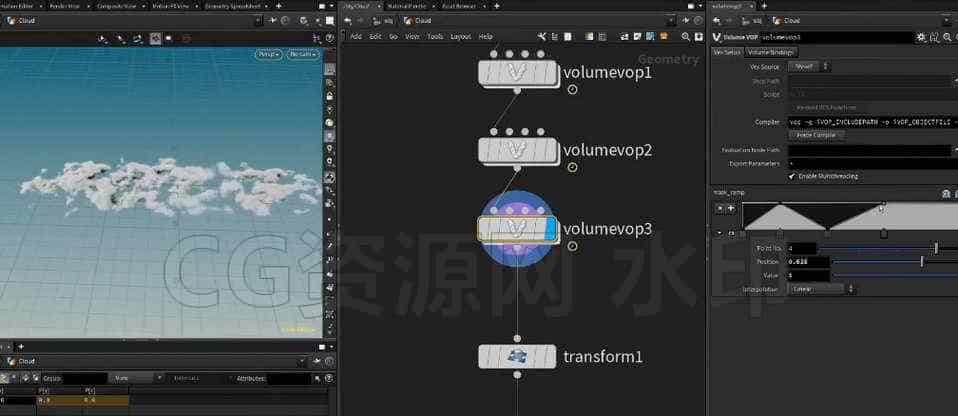Add a new tab in the network editor pane
Image resolution: width=958 pixels, height=416 pixels.
click(x=496, y=5)
